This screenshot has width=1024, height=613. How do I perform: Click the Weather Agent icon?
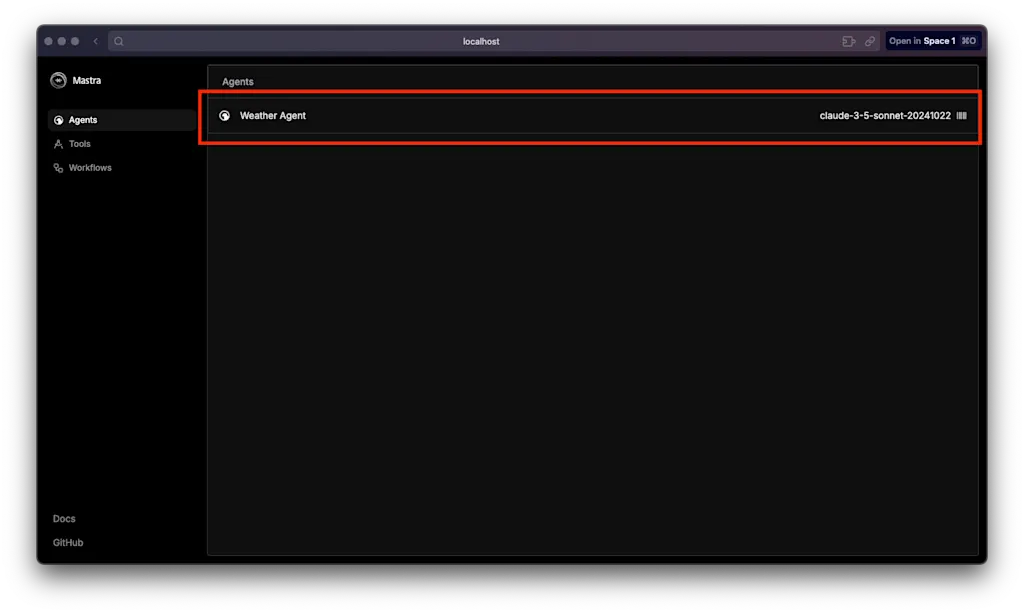click(225, 116)
